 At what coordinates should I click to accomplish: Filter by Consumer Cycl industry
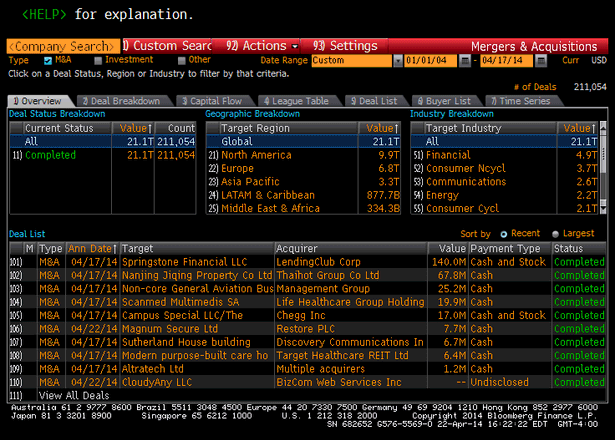tap(462, 208)
